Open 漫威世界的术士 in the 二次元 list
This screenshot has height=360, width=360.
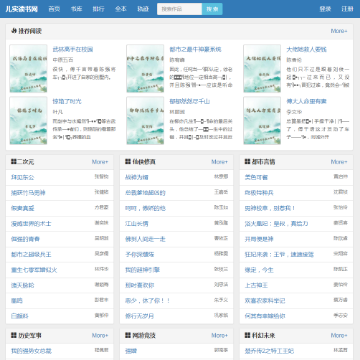[31, 224]
